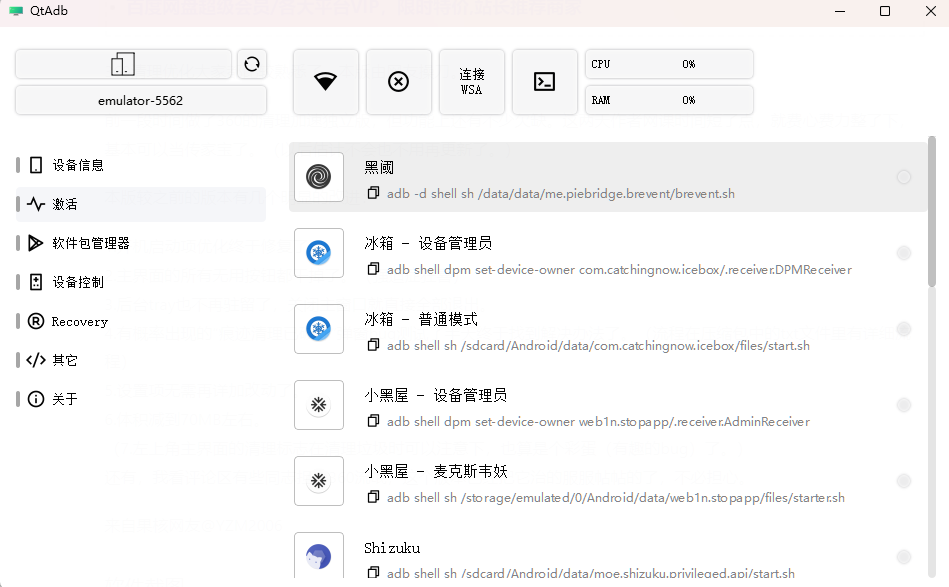Click the 连接 WSA button
Viewport: 949px width, 587px height.
point(471,82)
